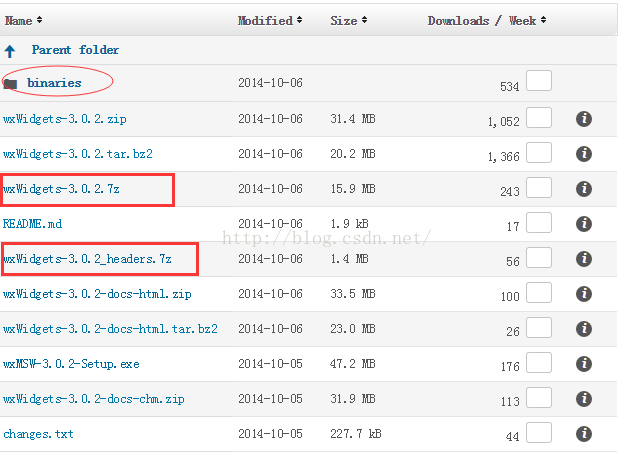Click info icon for README.md

584,224
